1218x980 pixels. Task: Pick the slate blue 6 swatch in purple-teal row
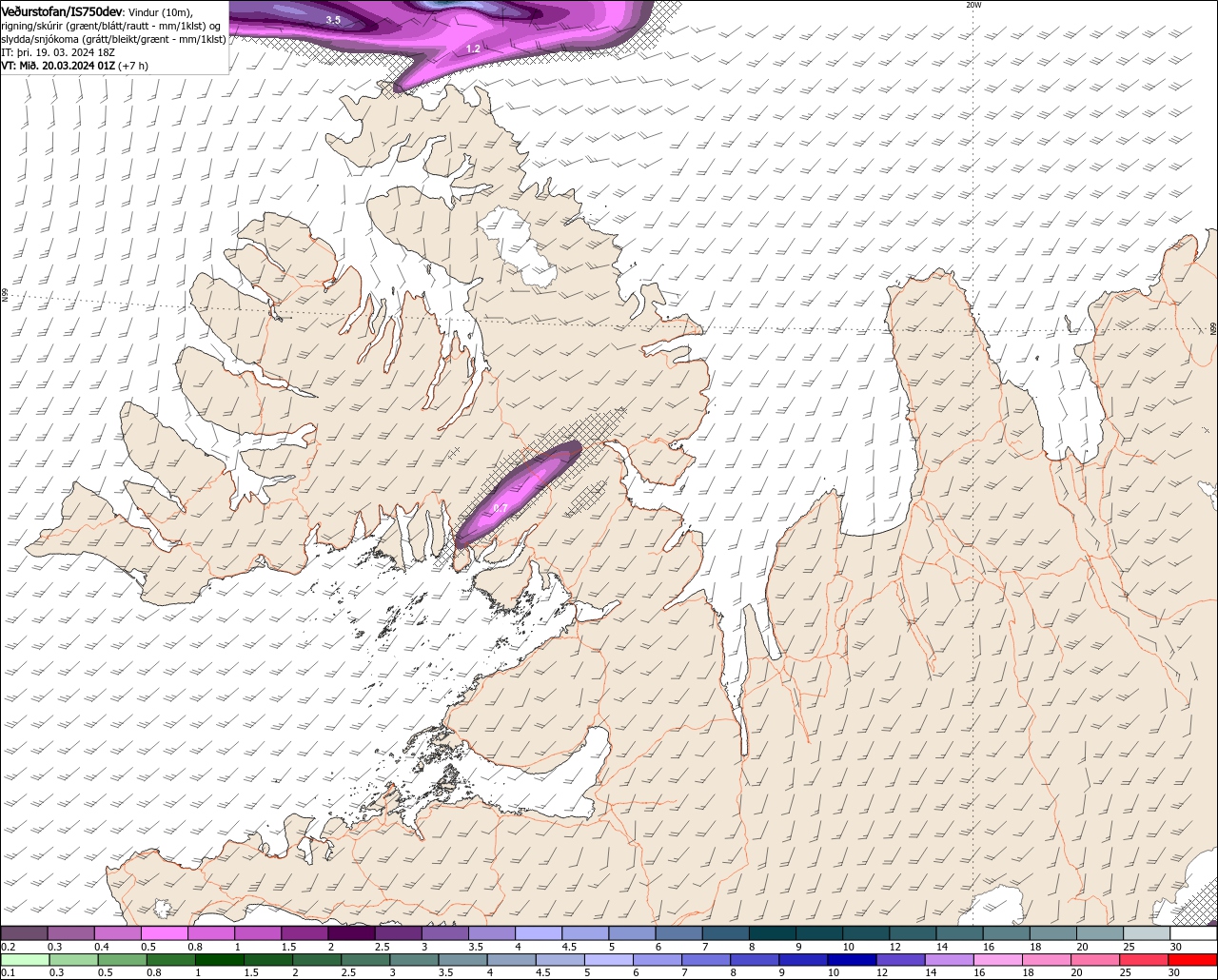click(678, 933)
